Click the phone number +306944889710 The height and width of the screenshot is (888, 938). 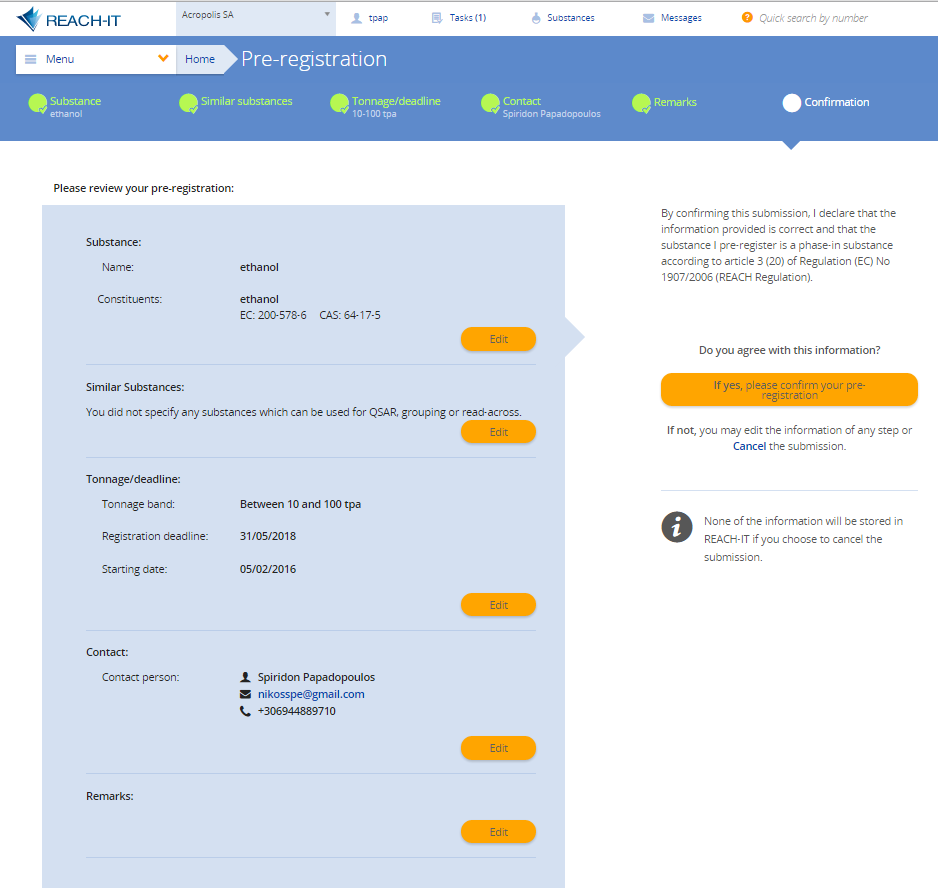click(x=297, y=711)
